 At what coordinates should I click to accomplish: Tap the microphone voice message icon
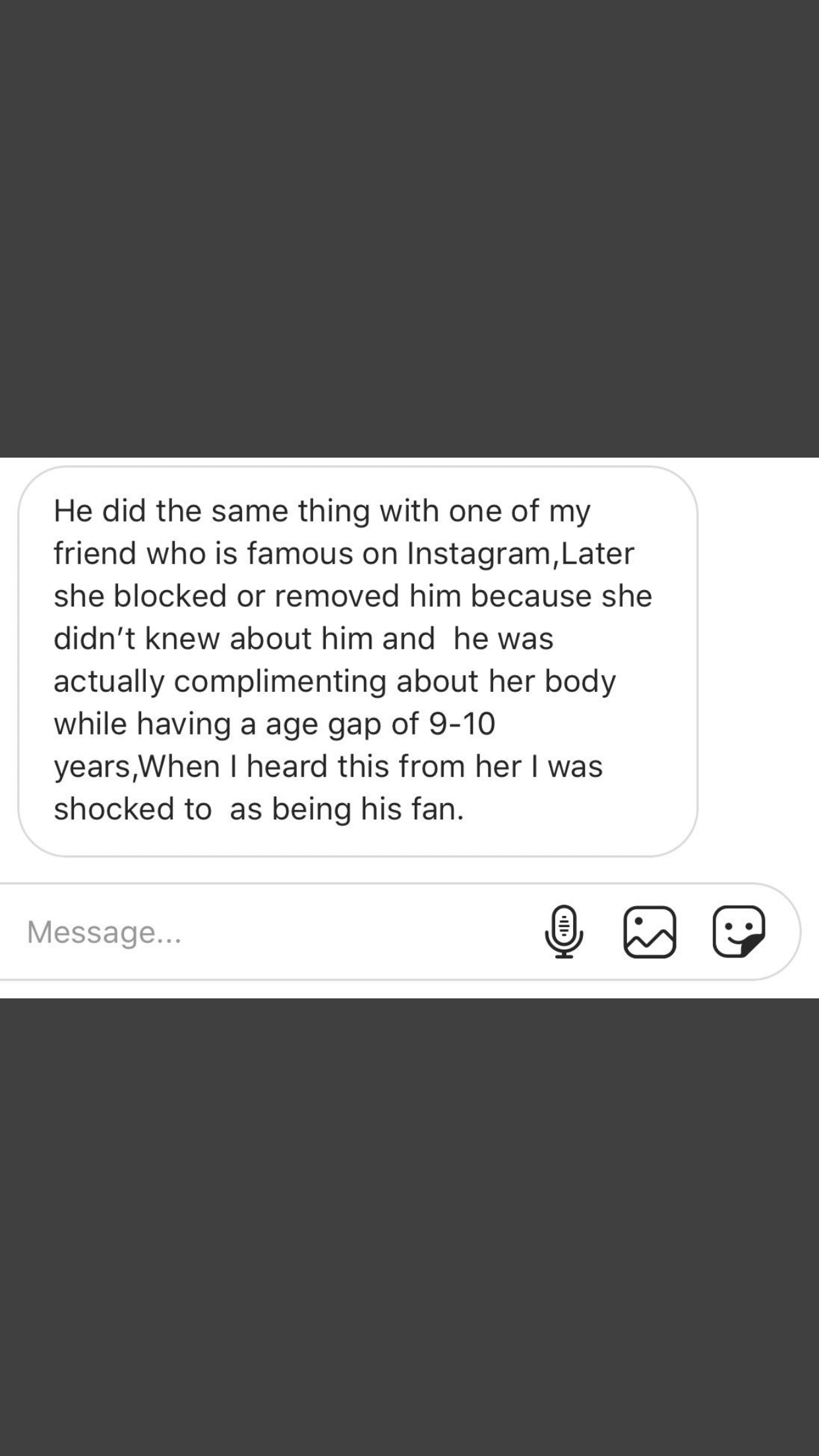point(564,932)
